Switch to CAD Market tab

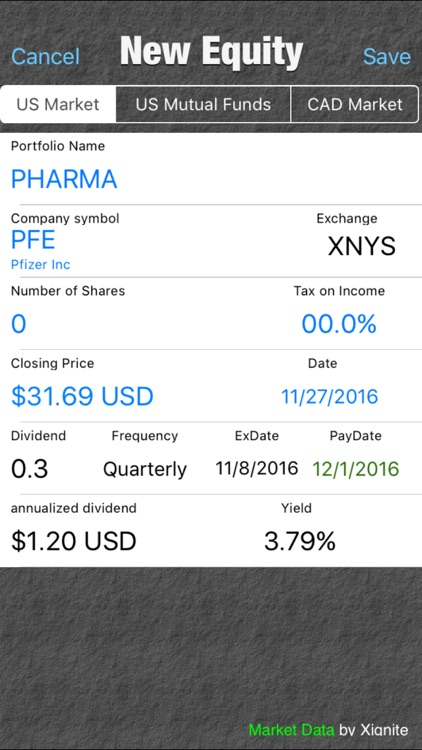[x=355, y=104]
